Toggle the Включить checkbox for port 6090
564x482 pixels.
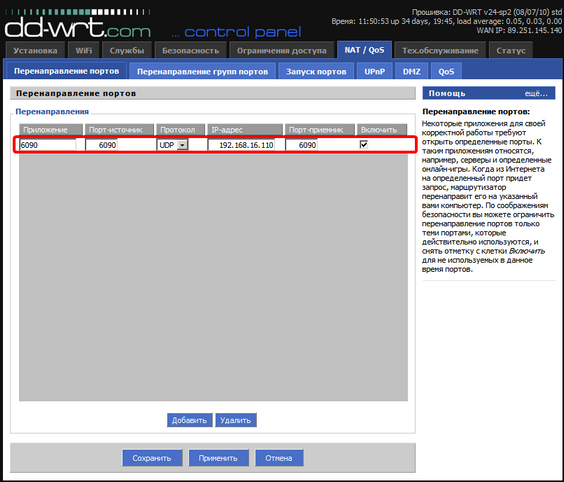(364, 145)
